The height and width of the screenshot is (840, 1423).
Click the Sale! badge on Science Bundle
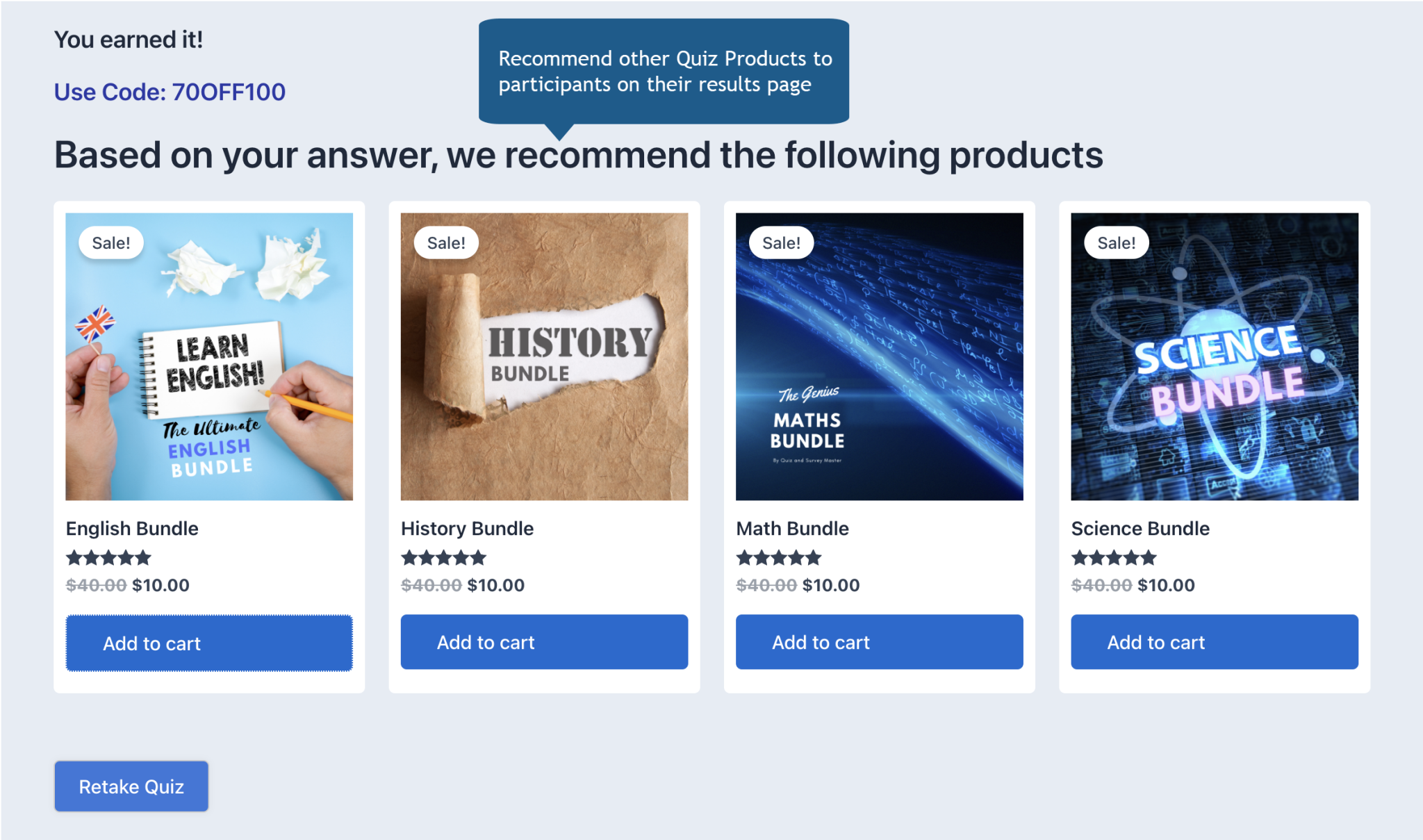tap(1116, 242)
